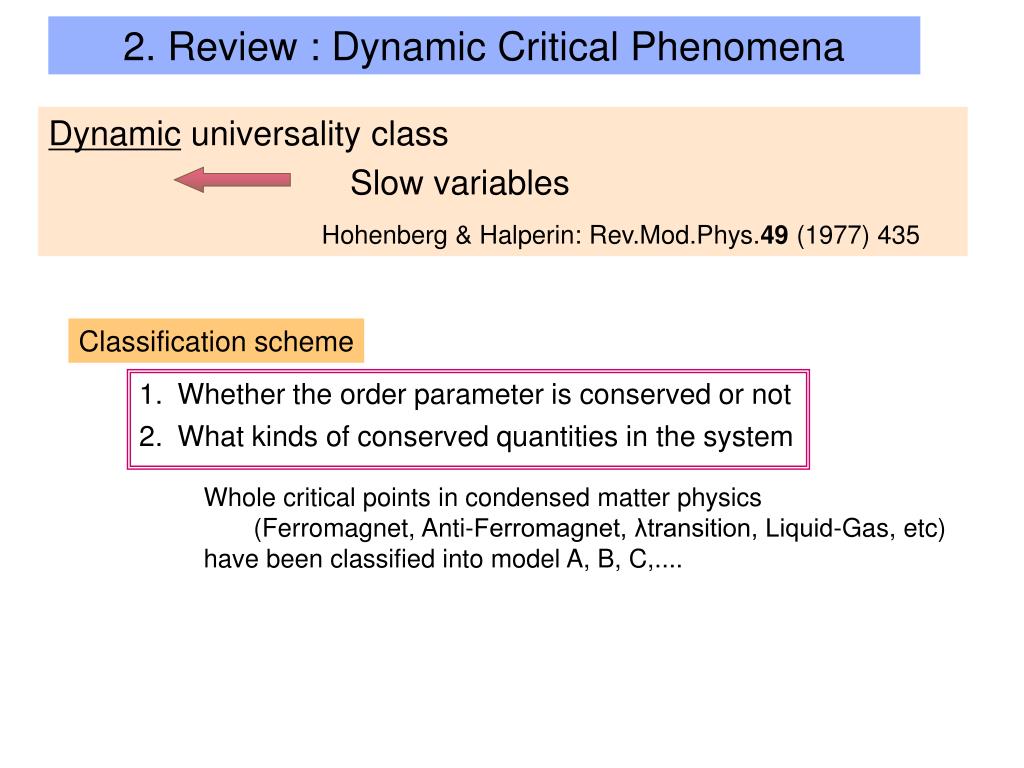The height and width of the screenshot is (768, 1024).
Task: Select list item 2 about conserved quantities
Action: (x=466, y=436)
